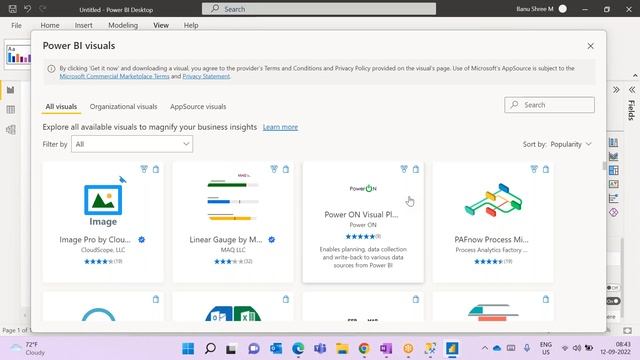Viewport: 640px width, 360px height.
Task: Click the blue certified badge next to Linear Gauge title
Action: click(x=271, y=240)
